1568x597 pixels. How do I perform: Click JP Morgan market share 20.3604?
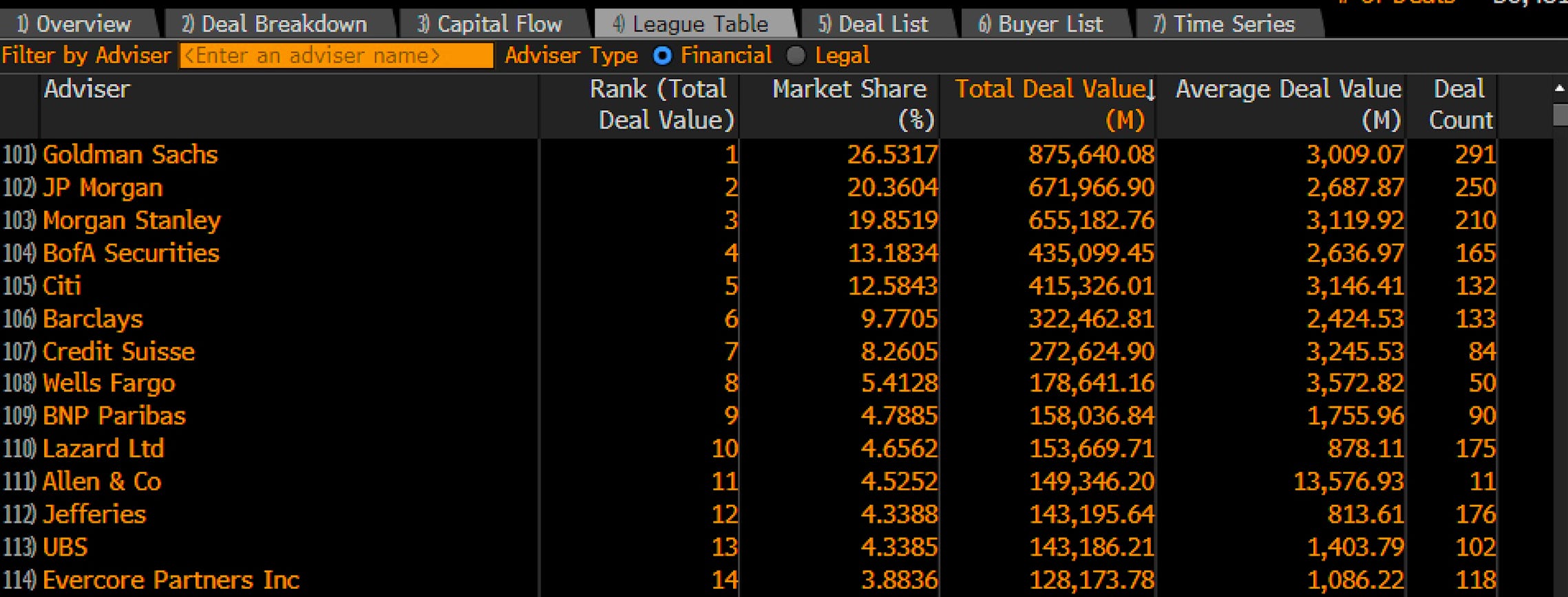pyautogui.click(x=892, y=188)
